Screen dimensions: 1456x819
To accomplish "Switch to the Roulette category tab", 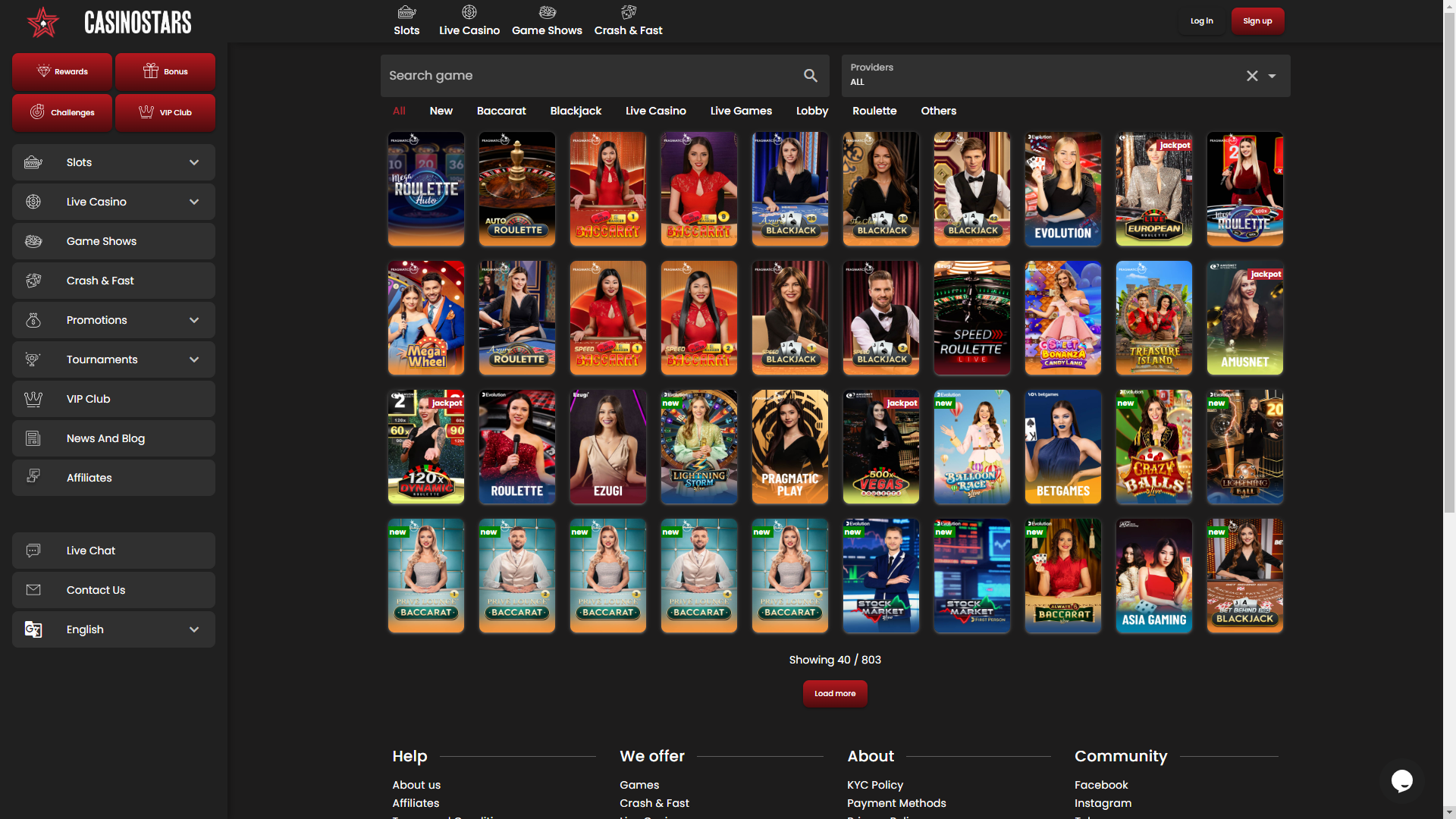I will [874, 111].
